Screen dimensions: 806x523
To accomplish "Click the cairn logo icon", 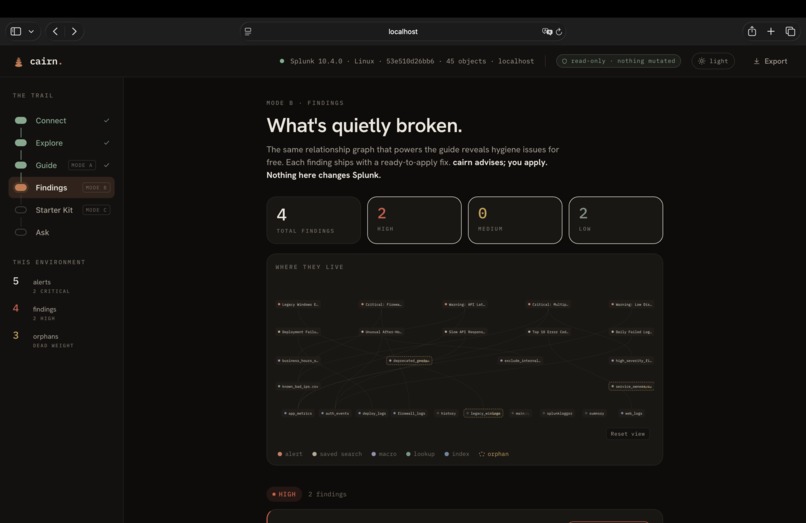I will pos(19,62).
